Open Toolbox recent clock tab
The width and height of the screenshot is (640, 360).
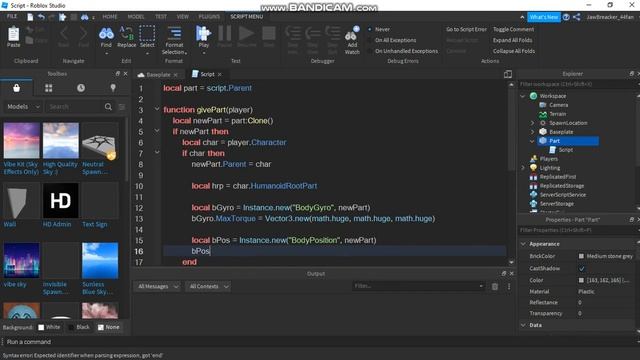click(x=81, y=88)
